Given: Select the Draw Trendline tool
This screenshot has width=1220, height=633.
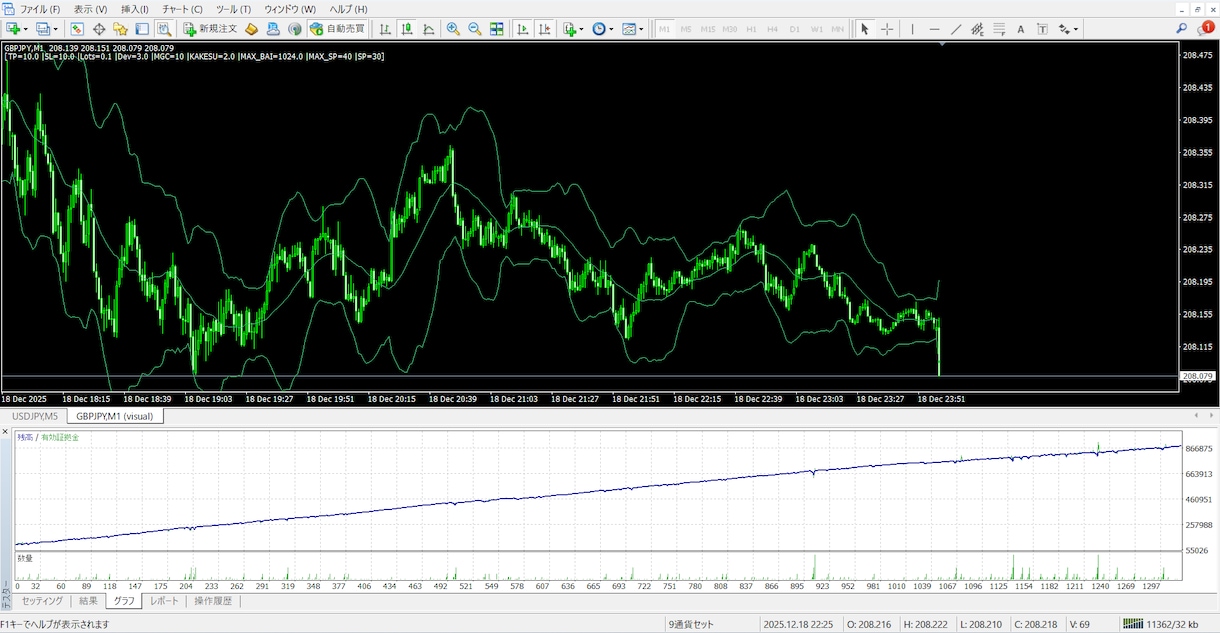Looking at the screenshot, I should [956, 29].
